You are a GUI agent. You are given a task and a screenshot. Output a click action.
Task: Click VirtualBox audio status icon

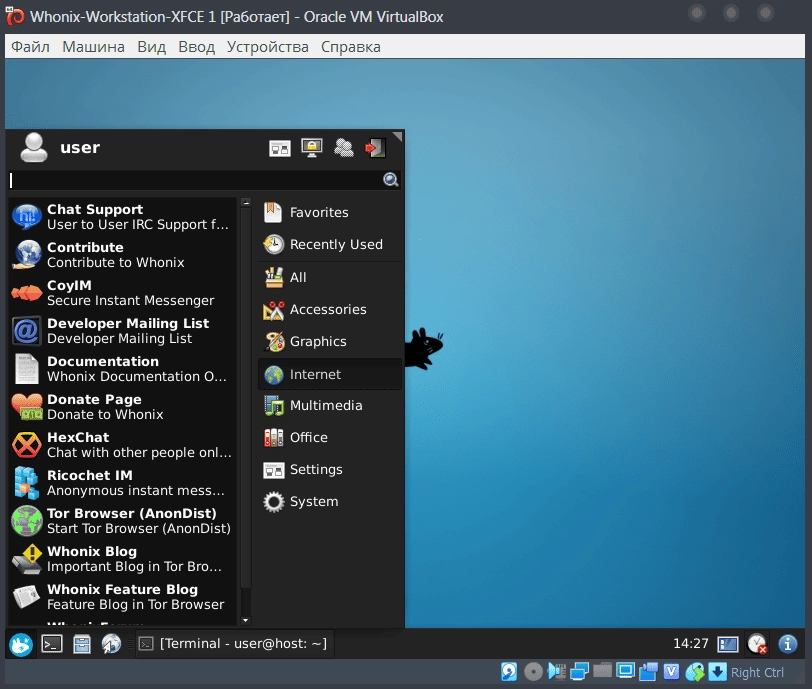pyautogui.click(x=557, y=672)
